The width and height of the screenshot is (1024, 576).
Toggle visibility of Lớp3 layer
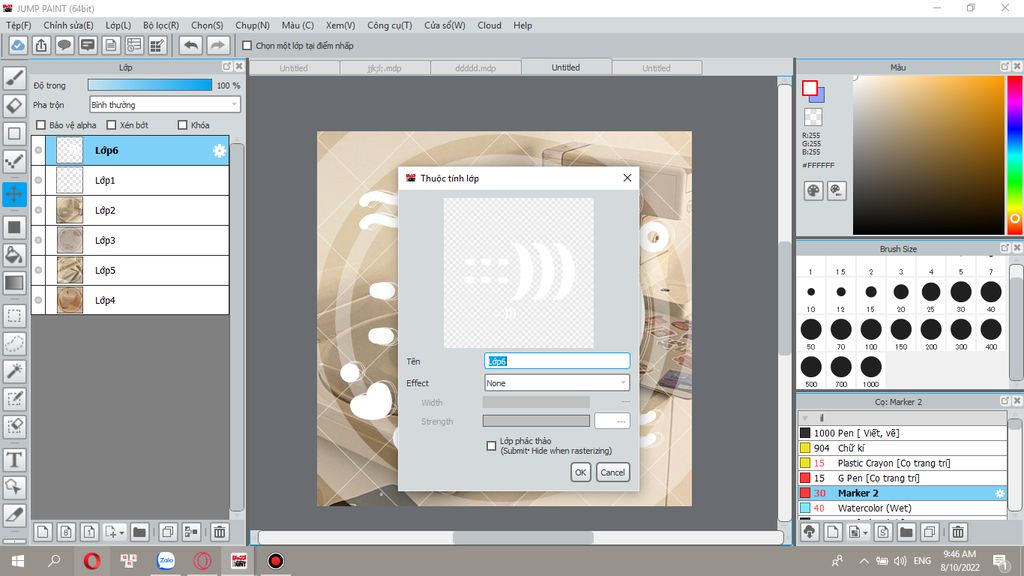click(39, 240)
